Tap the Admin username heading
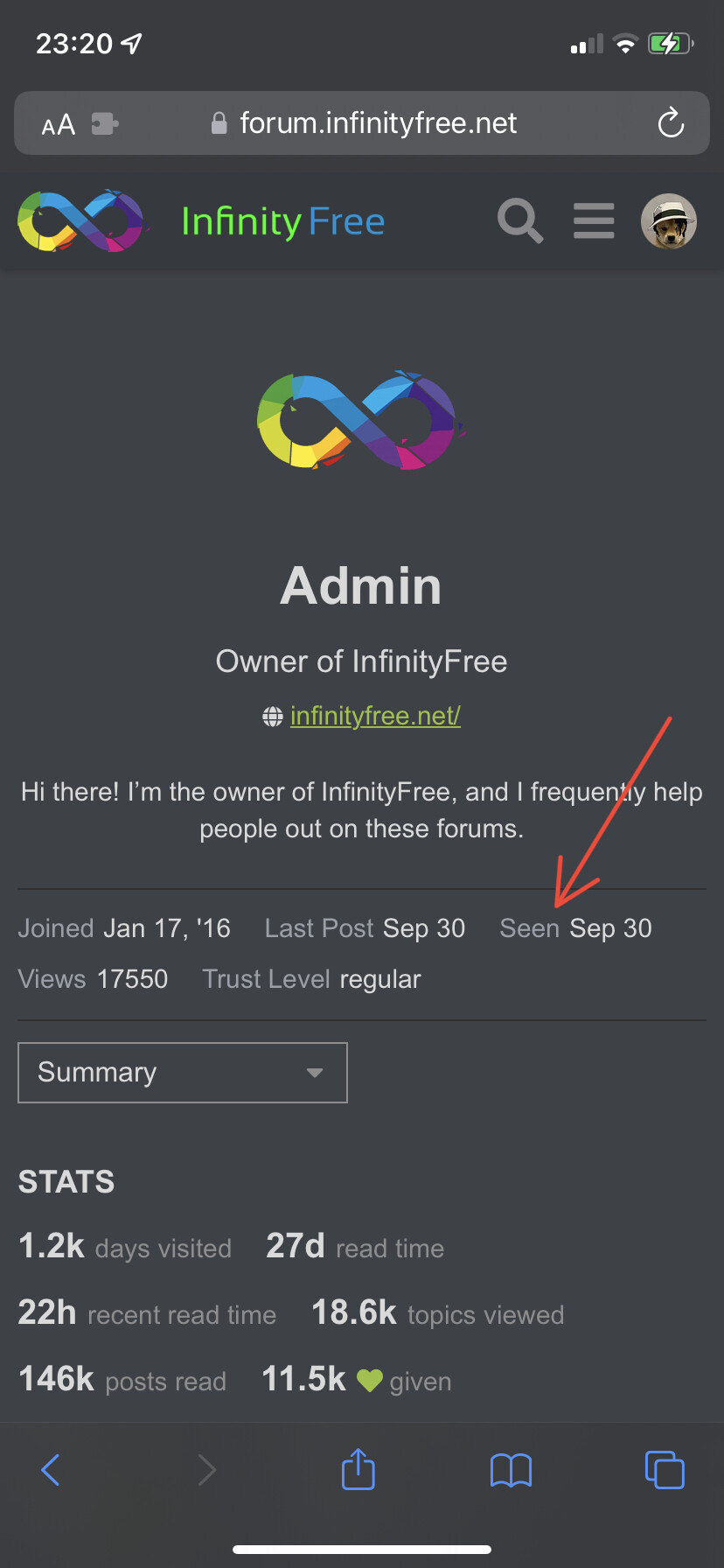This screenshot has height=1568, width=724. click(361, 585)
